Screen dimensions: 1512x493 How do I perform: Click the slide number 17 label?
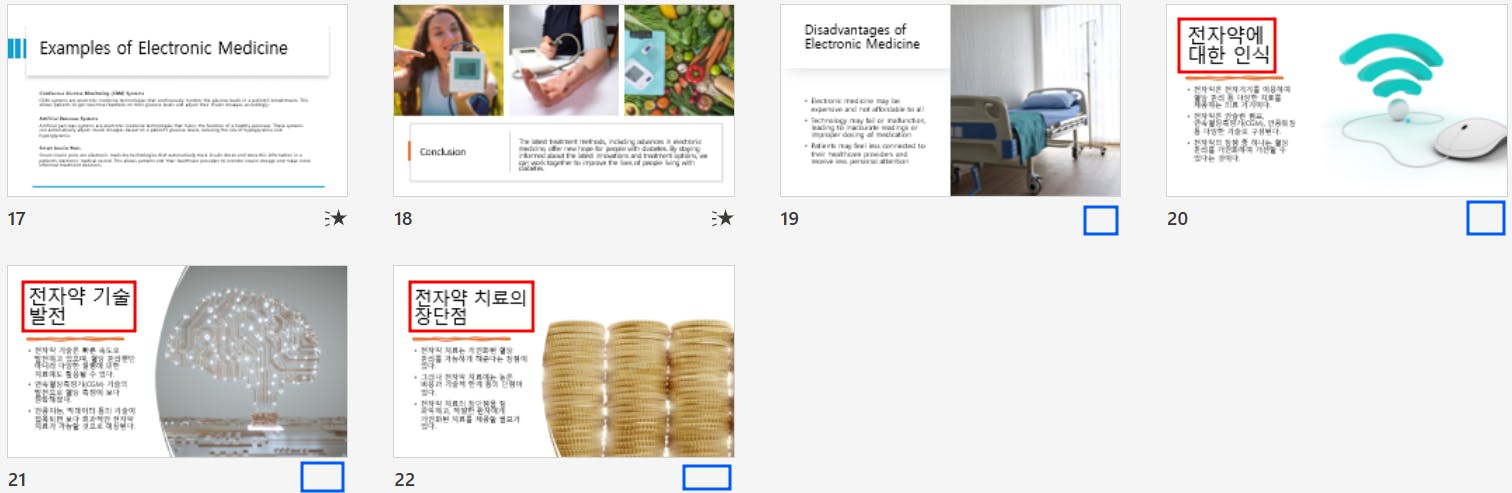(16, 218)
